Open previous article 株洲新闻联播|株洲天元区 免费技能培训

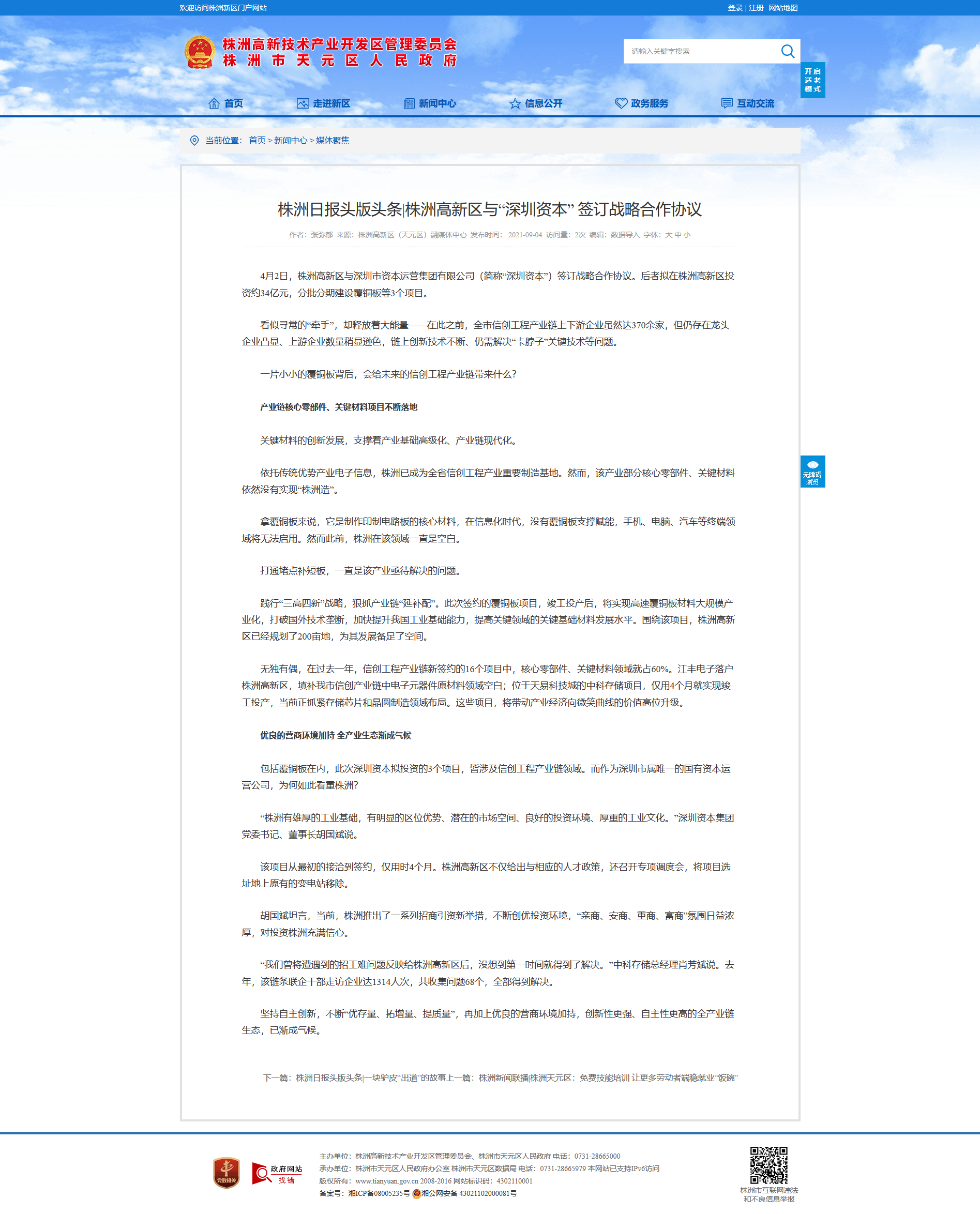tap(608, 1078)
